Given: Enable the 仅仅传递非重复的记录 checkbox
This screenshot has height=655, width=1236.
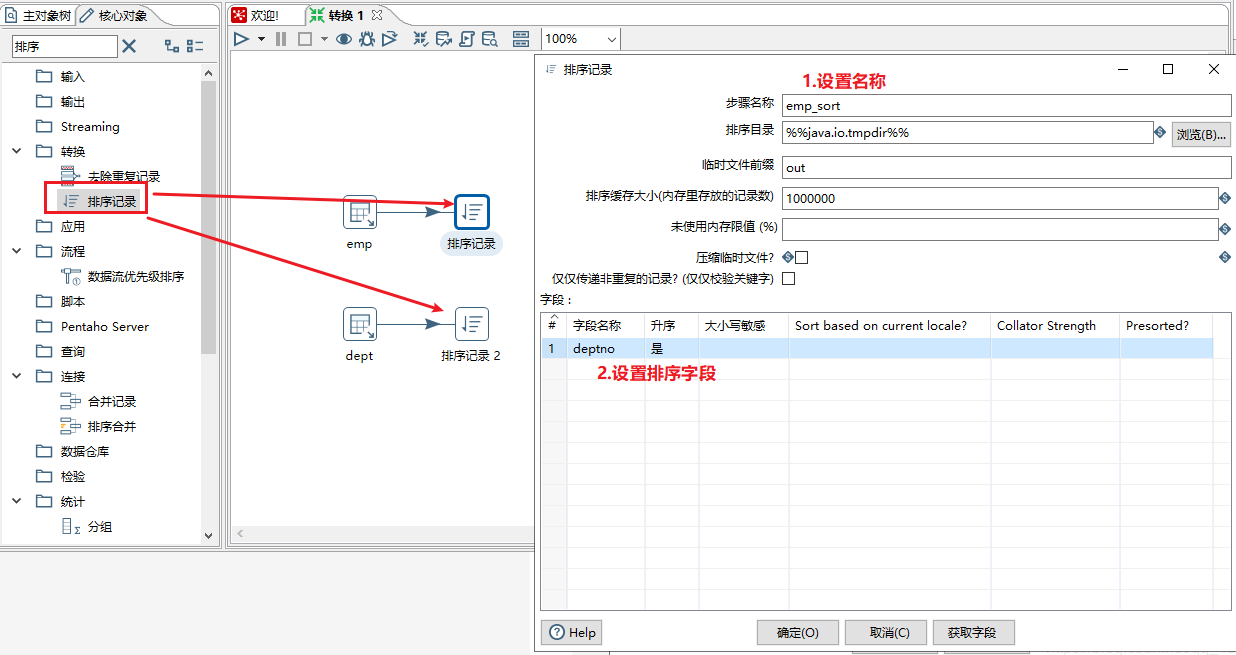Looking at the screenshot, I should (788, 279).
